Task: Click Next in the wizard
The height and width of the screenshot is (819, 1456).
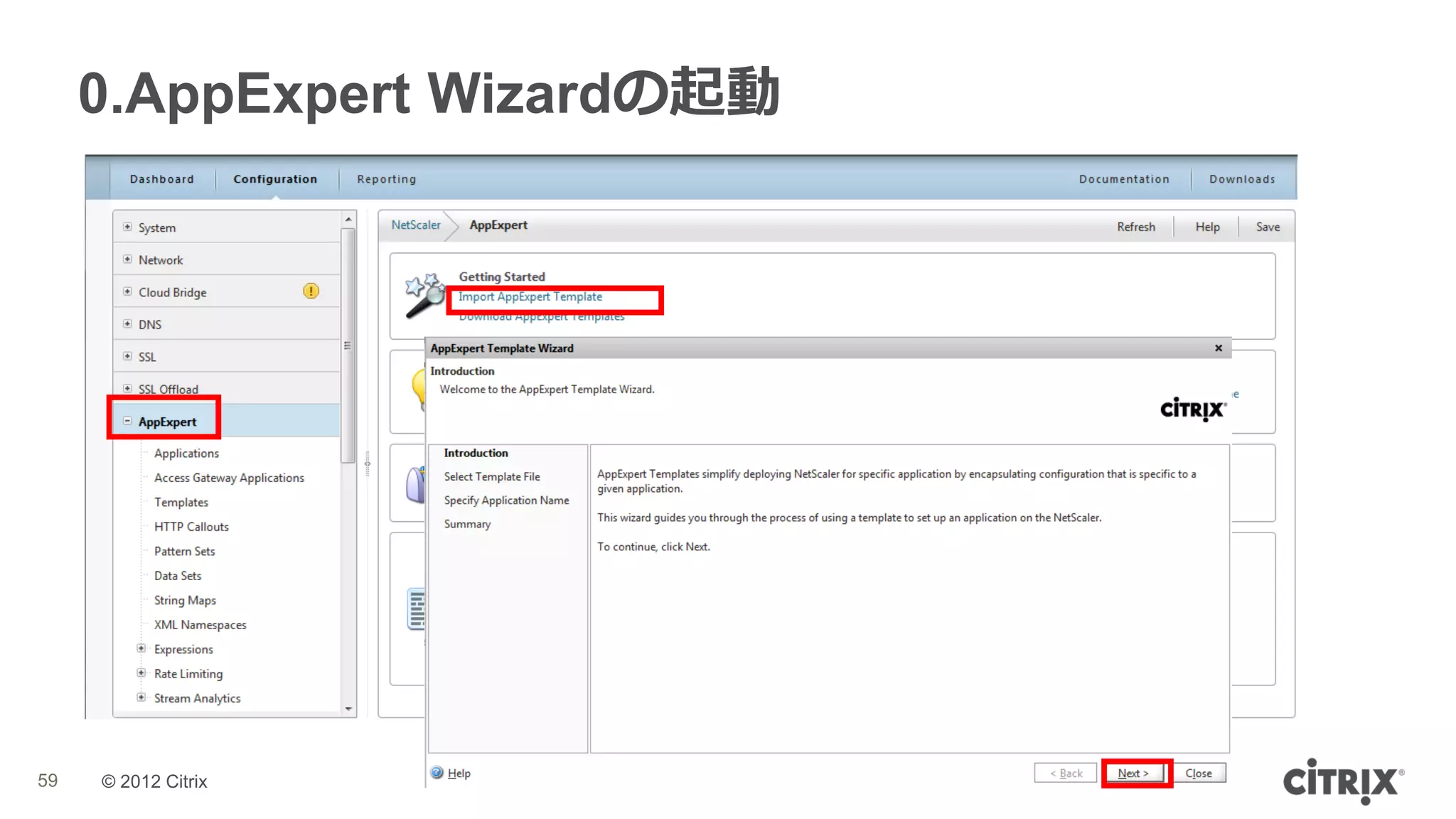Action: point(1133,773)
